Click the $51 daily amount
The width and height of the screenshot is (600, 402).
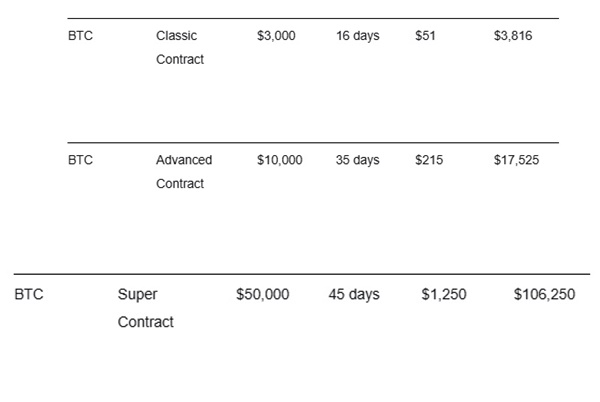(425, 36)
